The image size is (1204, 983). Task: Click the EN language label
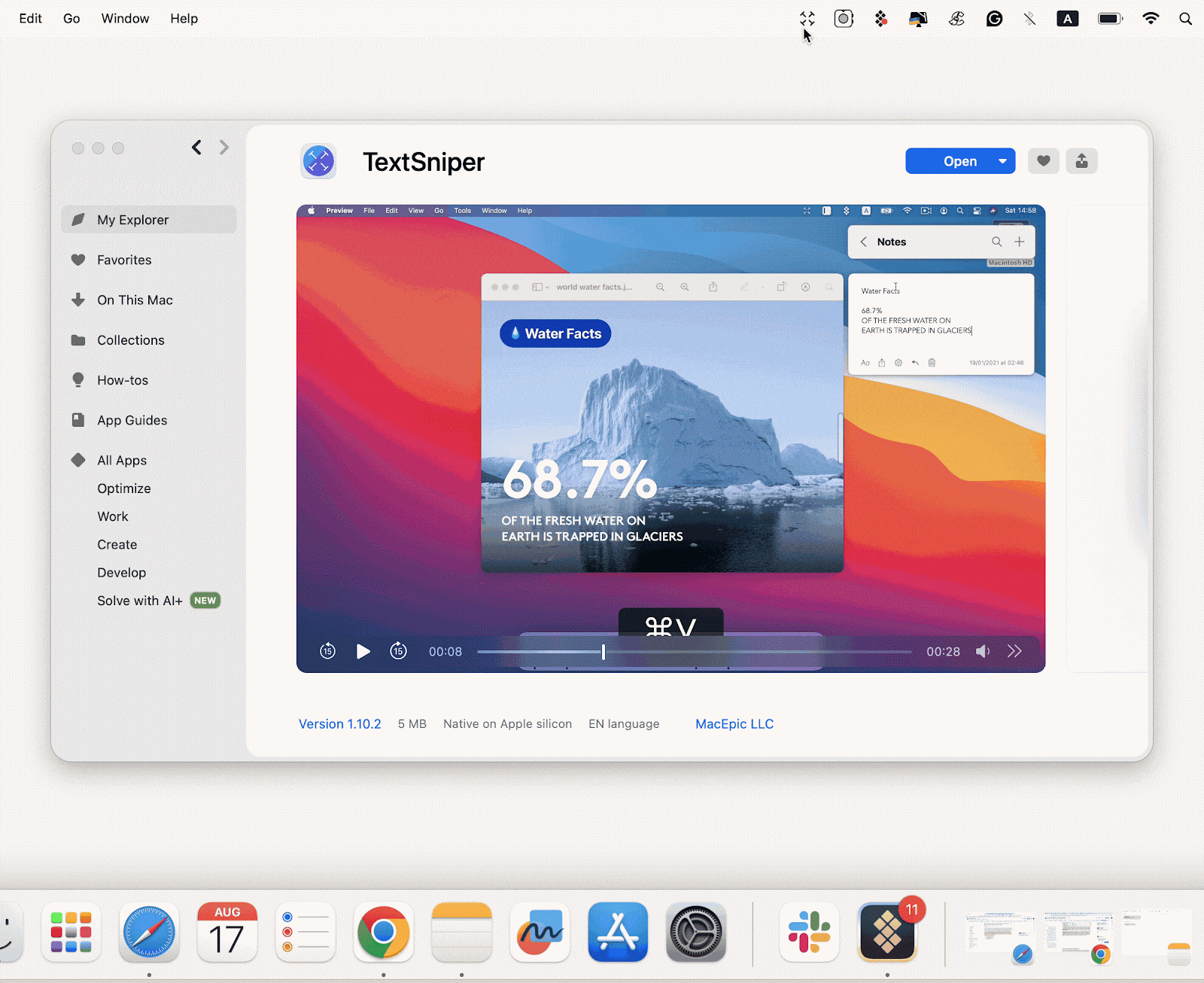click(624, 724)
